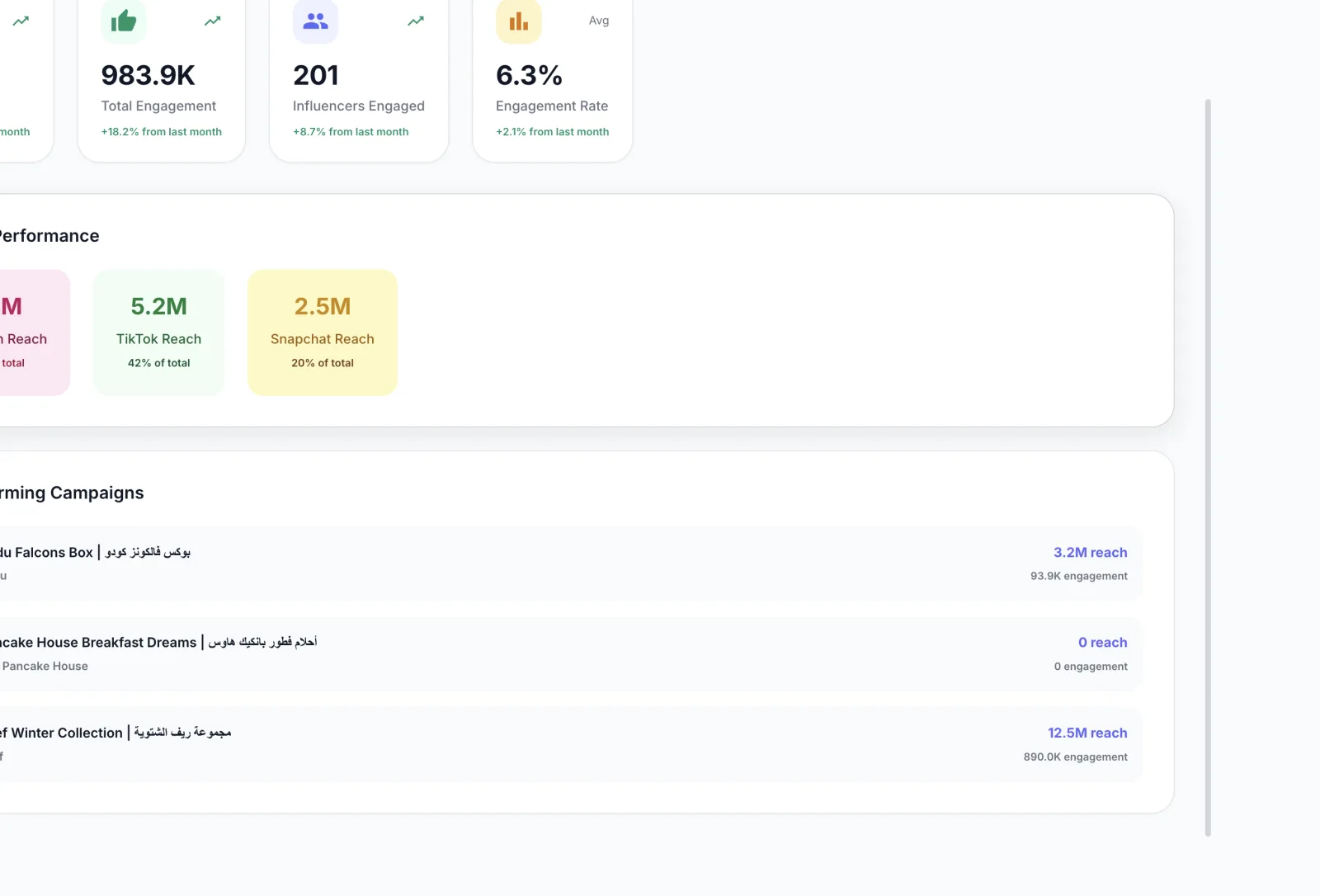Select the 983.9K engagement value
The image size is (1320, 896).
coord(148,75)
